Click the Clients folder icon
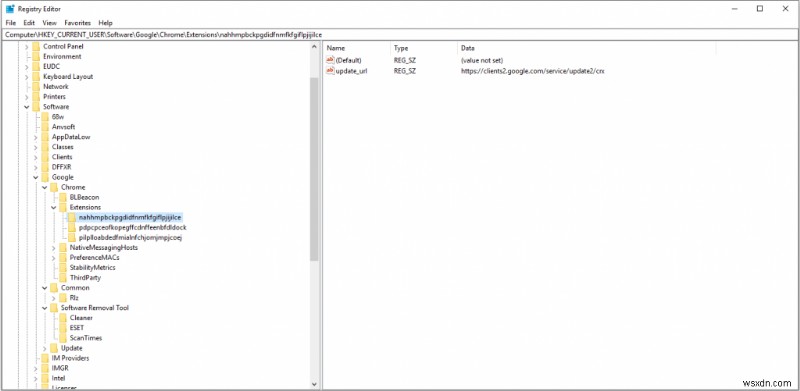 pos(45,157)
